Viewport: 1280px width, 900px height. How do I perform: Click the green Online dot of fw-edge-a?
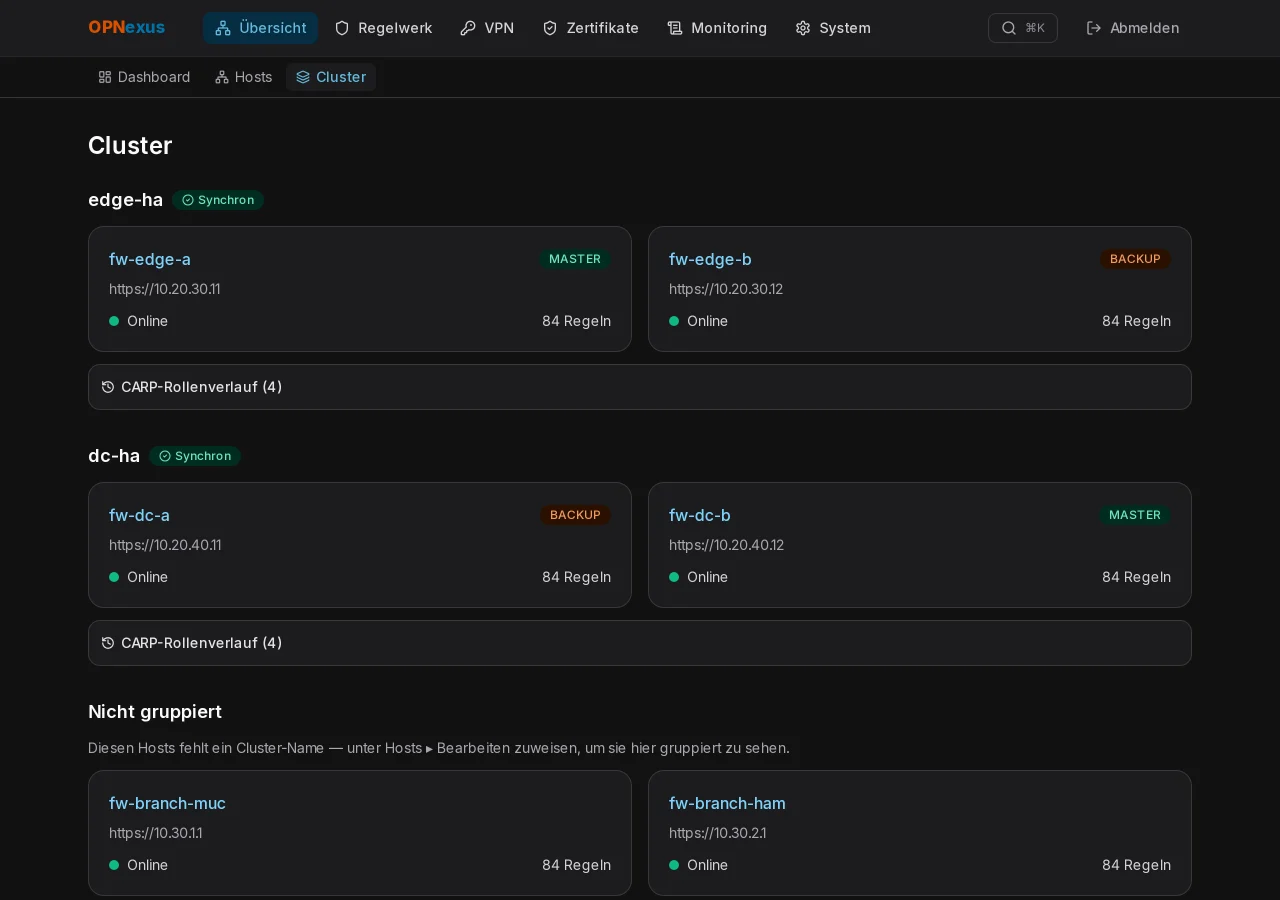point(114,321)
